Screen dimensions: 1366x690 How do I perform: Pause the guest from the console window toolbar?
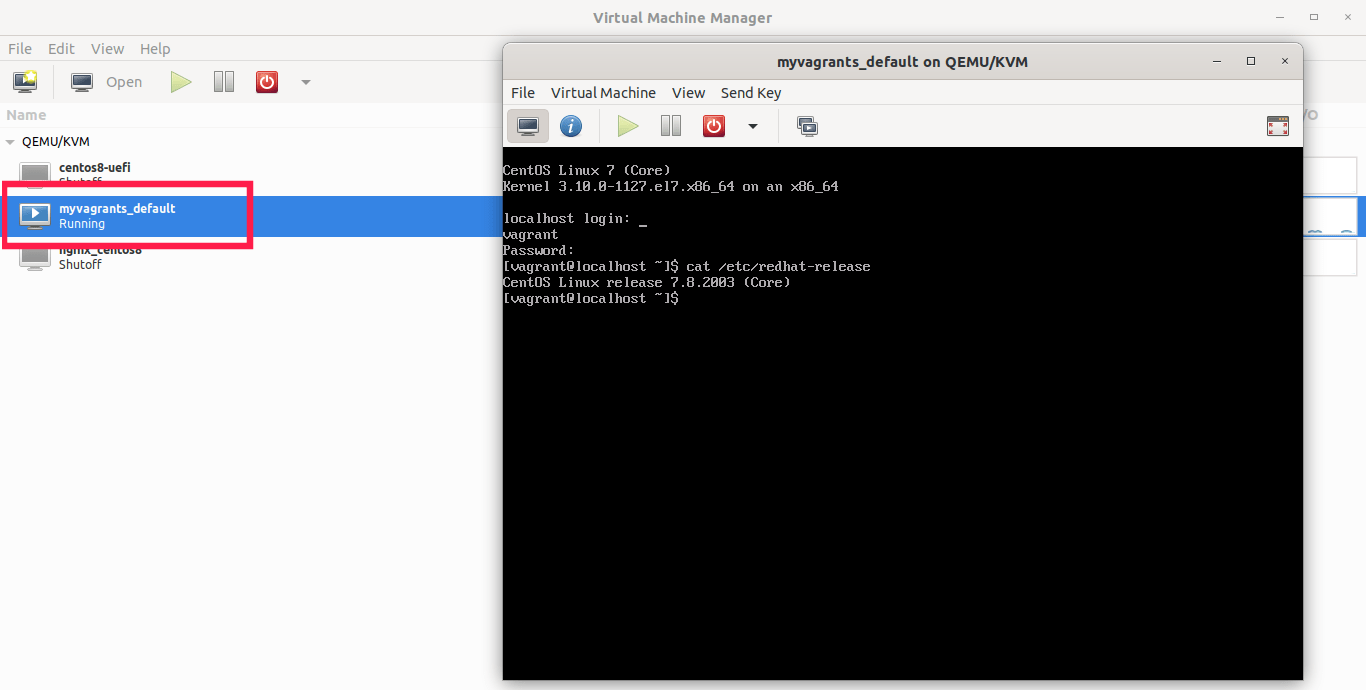(670, 125)
